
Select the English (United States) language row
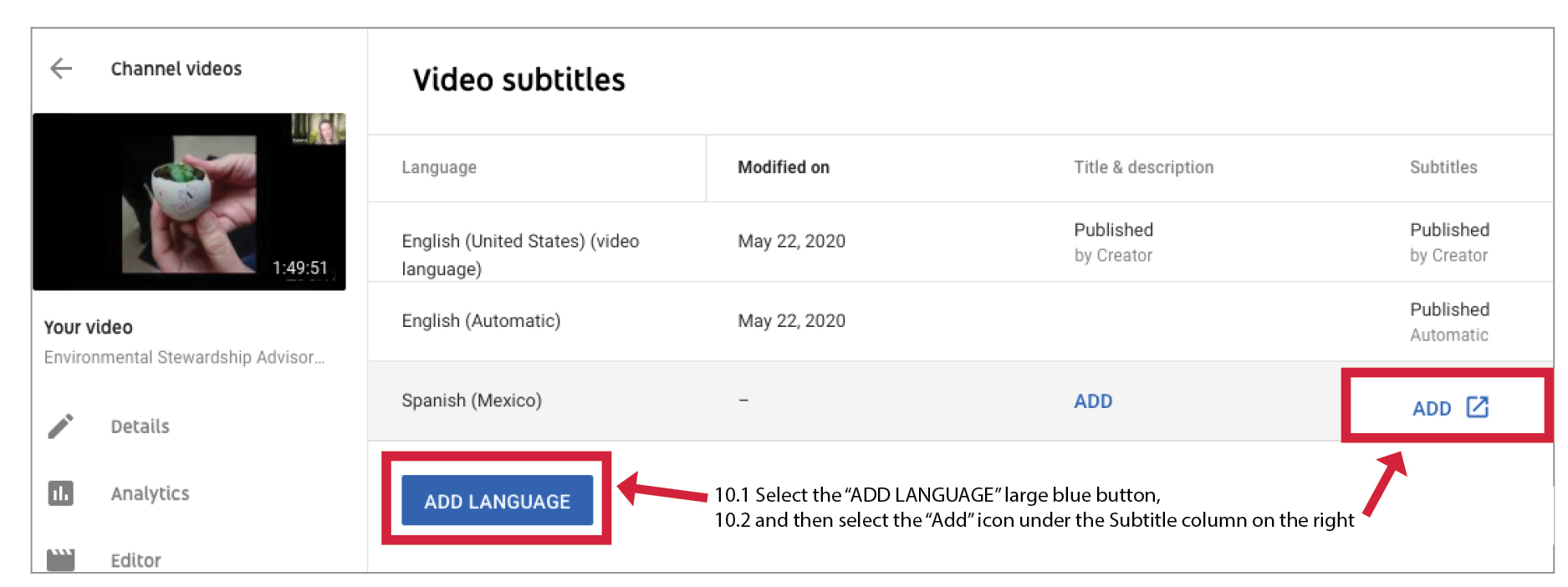coord(520,254)
